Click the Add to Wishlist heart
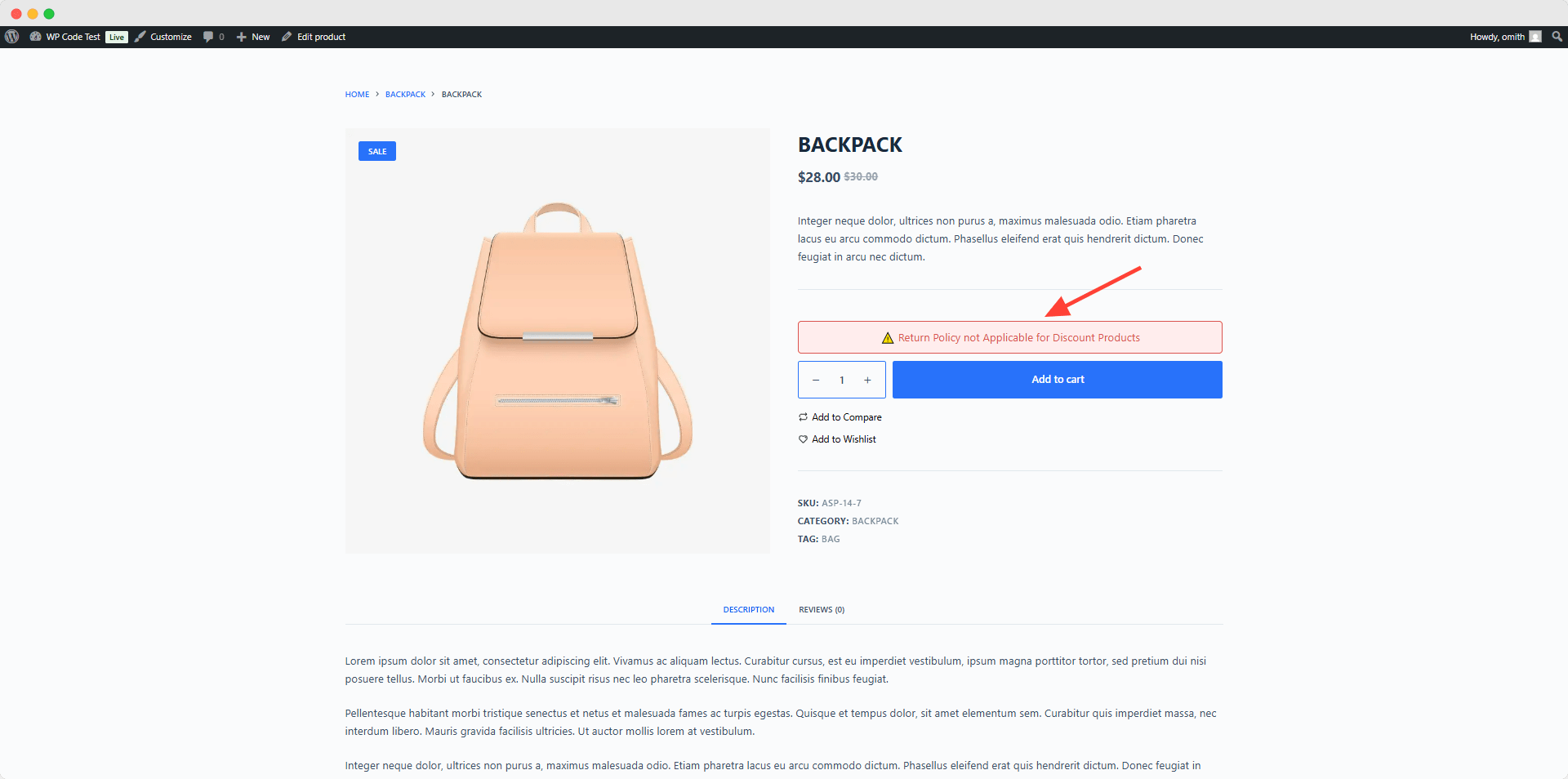 pyautogui.click(x=803, y=439)
